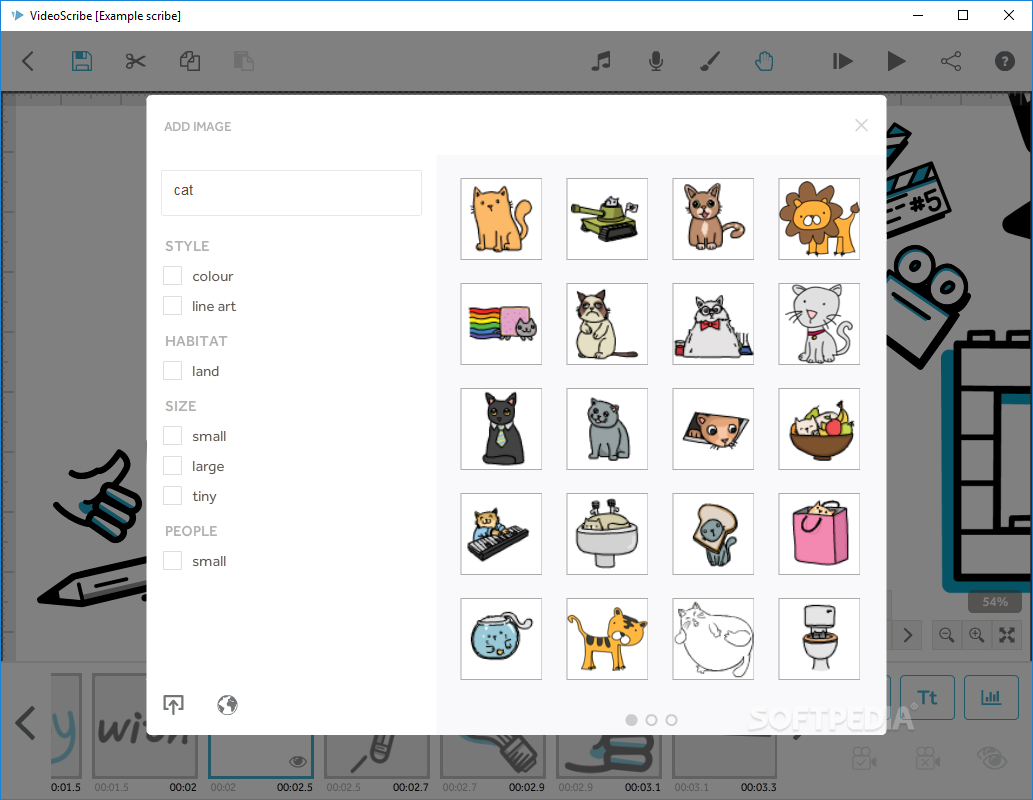Select the black cat wearing tie
This screenshot has width=1033, height=800.
tap(501, 429)
